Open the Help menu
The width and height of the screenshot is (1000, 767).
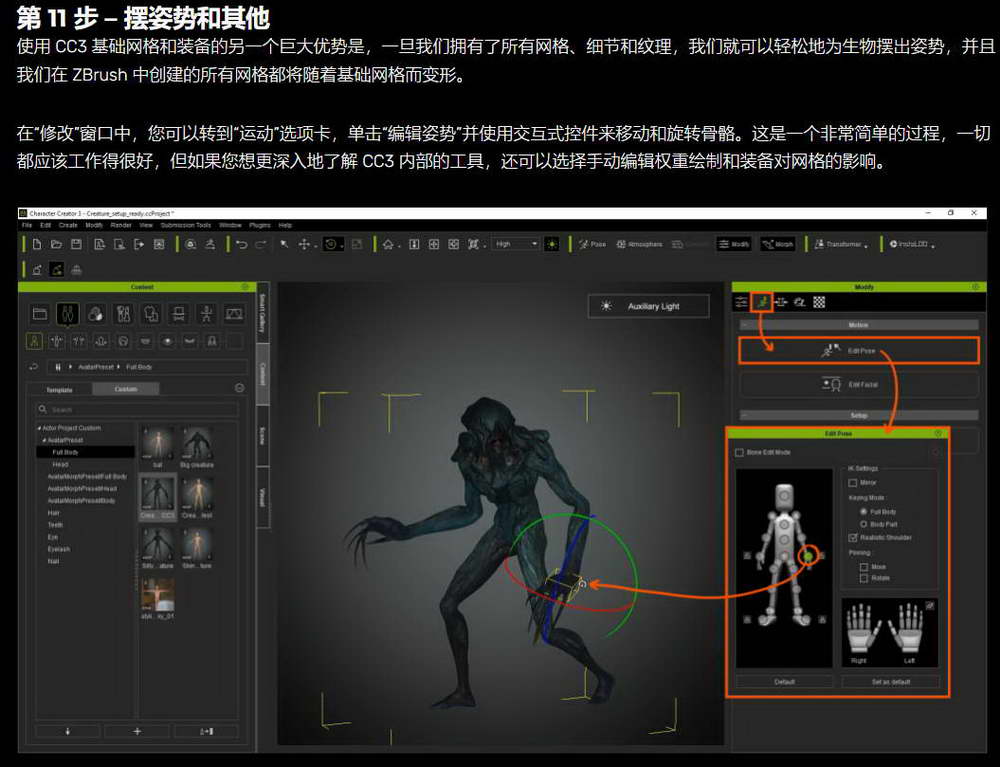click(x=285, y=225)
